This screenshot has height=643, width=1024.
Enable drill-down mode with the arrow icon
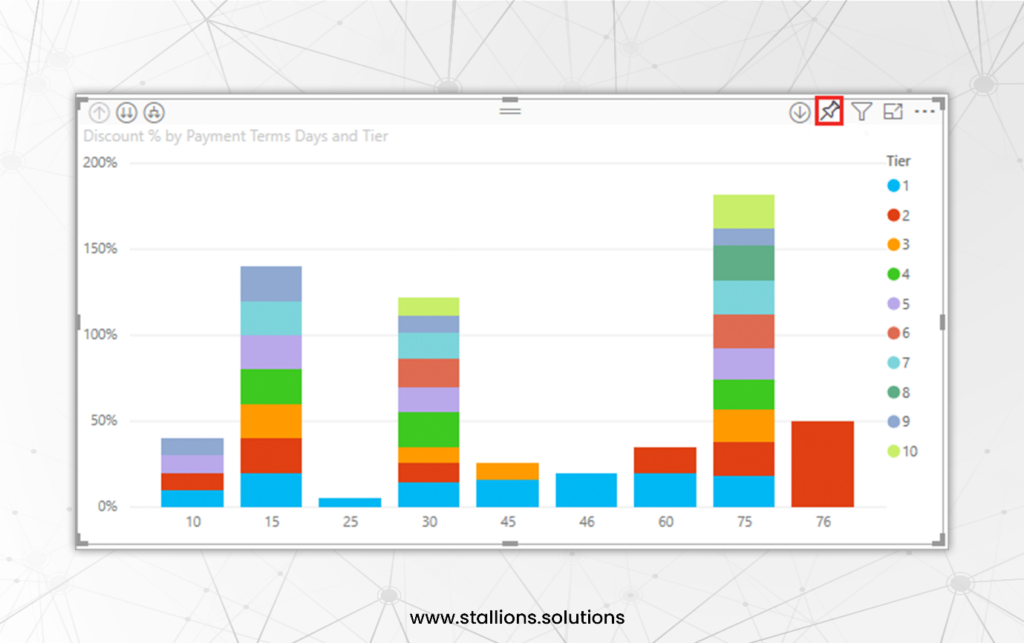coord(798,110)
